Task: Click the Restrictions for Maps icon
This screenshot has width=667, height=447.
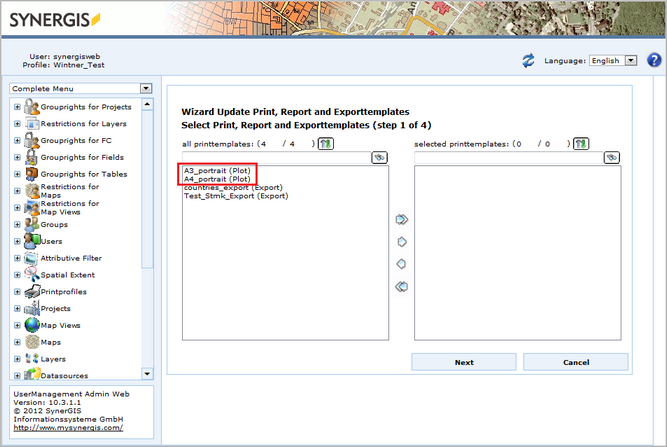Action: (x=32, y=191)
